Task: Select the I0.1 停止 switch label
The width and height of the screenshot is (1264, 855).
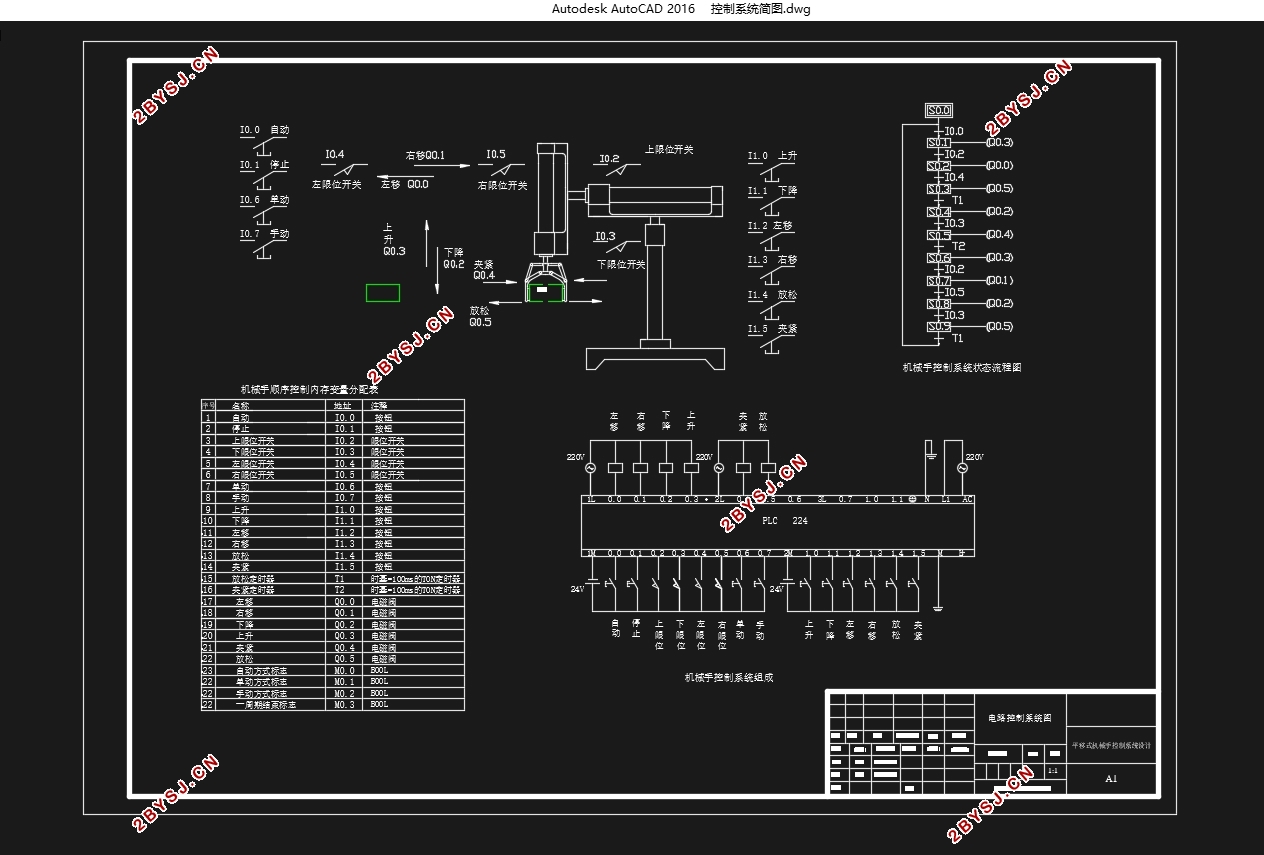Action: 264,165
